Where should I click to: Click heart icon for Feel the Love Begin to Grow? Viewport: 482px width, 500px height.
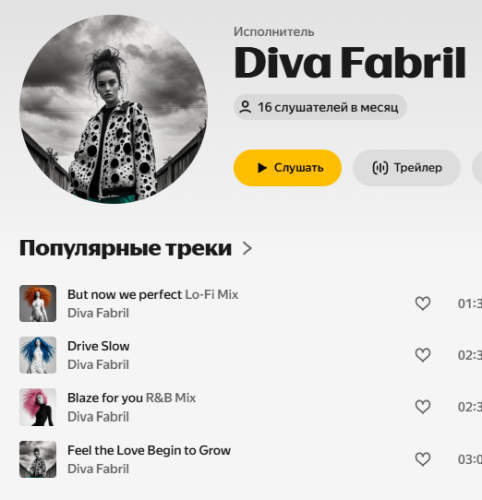(423, 459)
